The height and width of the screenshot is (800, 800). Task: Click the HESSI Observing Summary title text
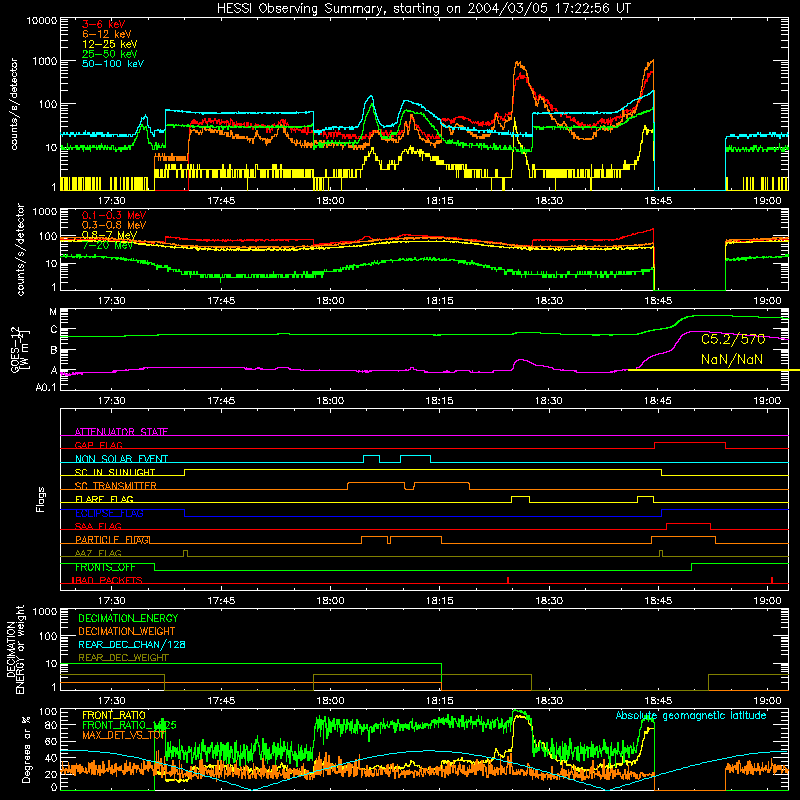(x=423, y=9)
